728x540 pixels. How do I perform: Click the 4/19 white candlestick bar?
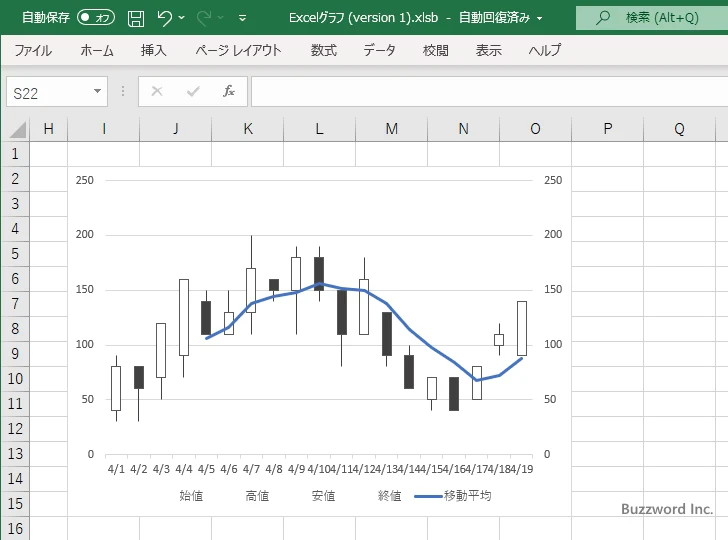(522, 328)
